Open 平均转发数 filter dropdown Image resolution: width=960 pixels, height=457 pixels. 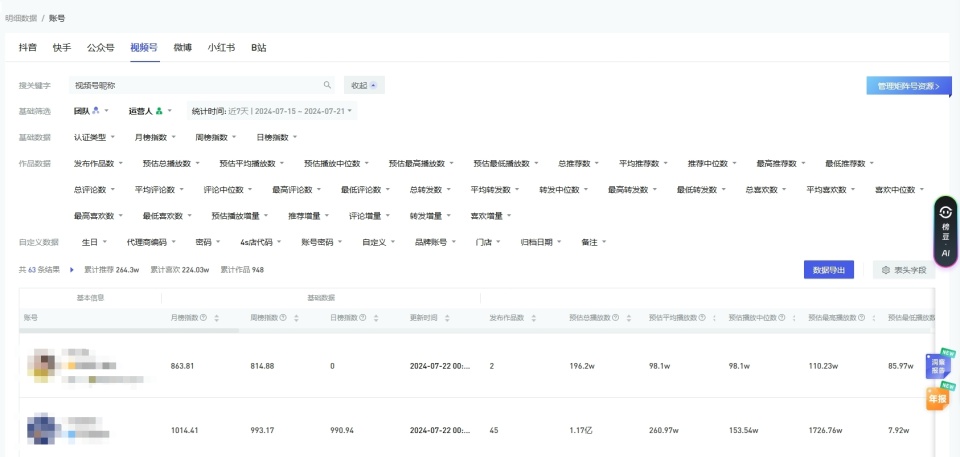495,189
